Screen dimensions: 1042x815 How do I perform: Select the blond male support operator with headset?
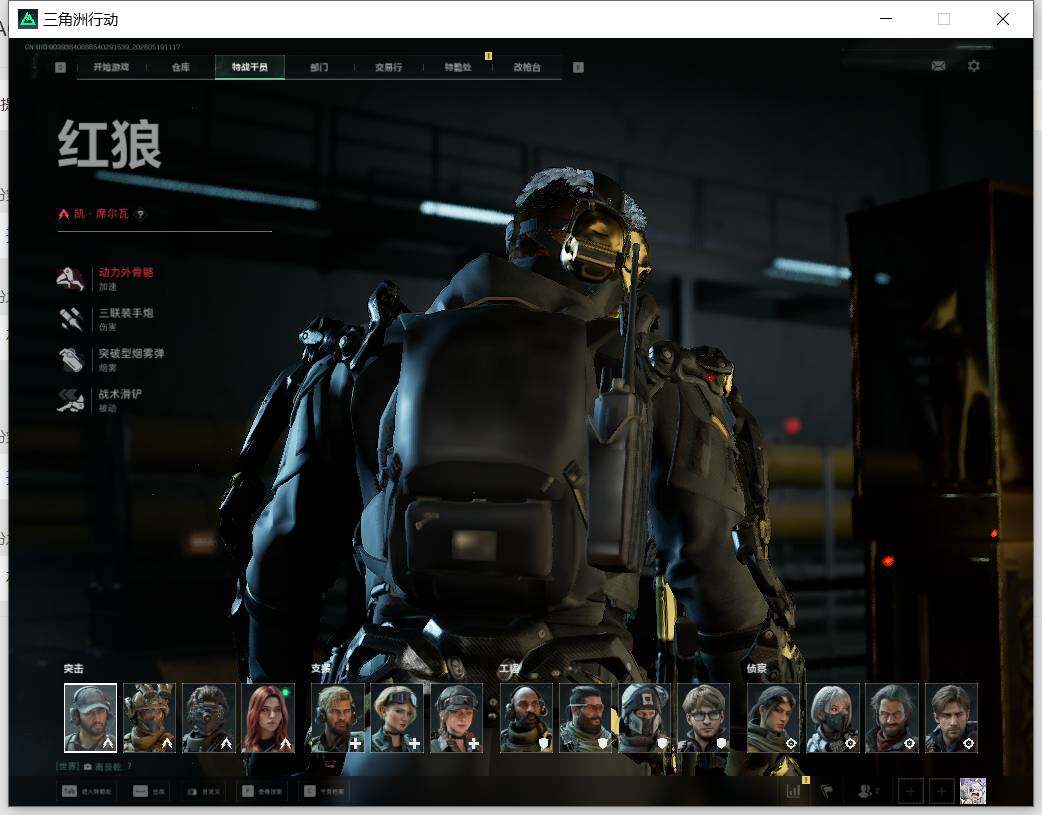pos(338,718)
